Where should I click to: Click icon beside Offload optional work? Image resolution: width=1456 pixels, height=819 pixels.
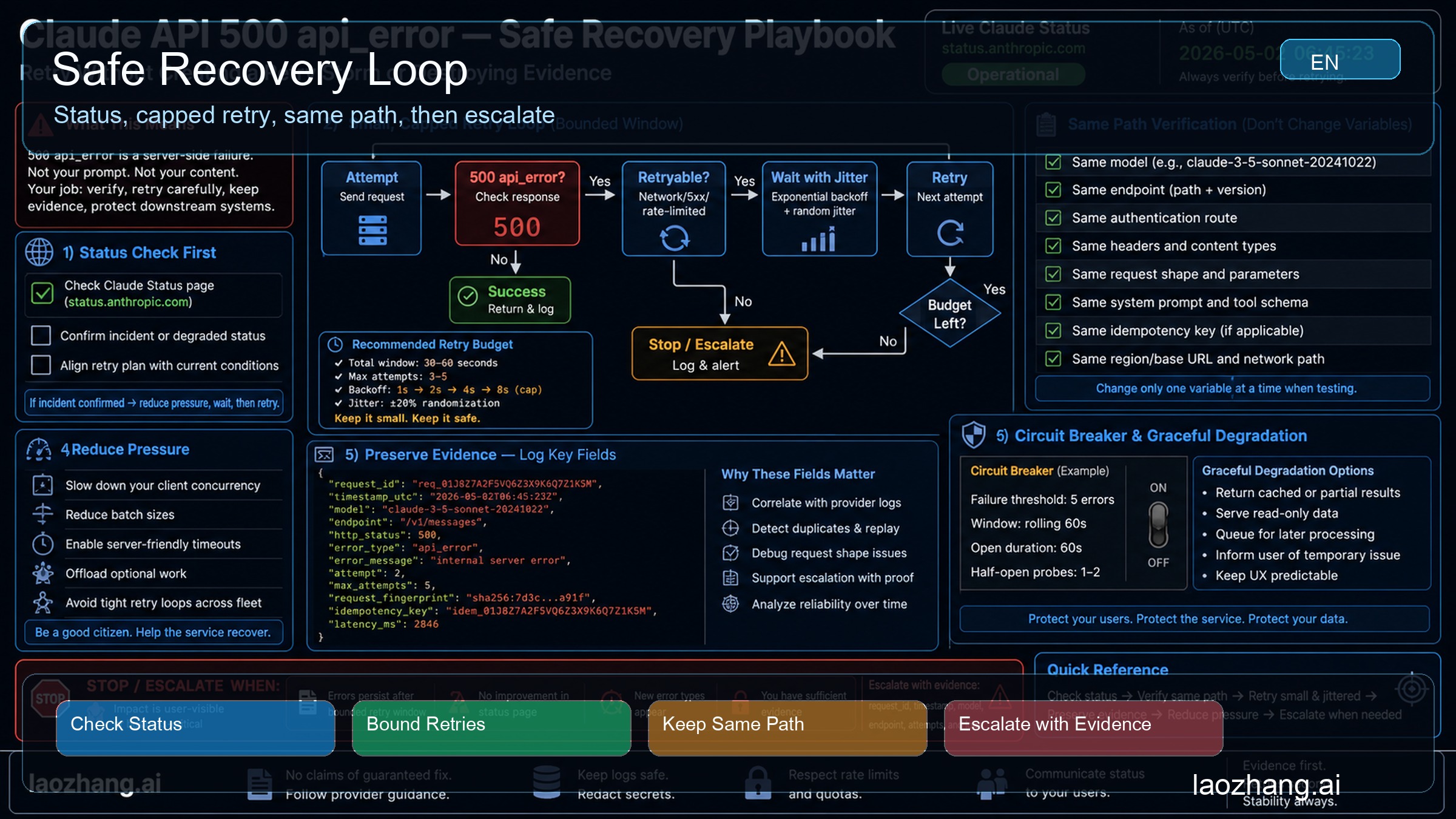coord(42,573)
